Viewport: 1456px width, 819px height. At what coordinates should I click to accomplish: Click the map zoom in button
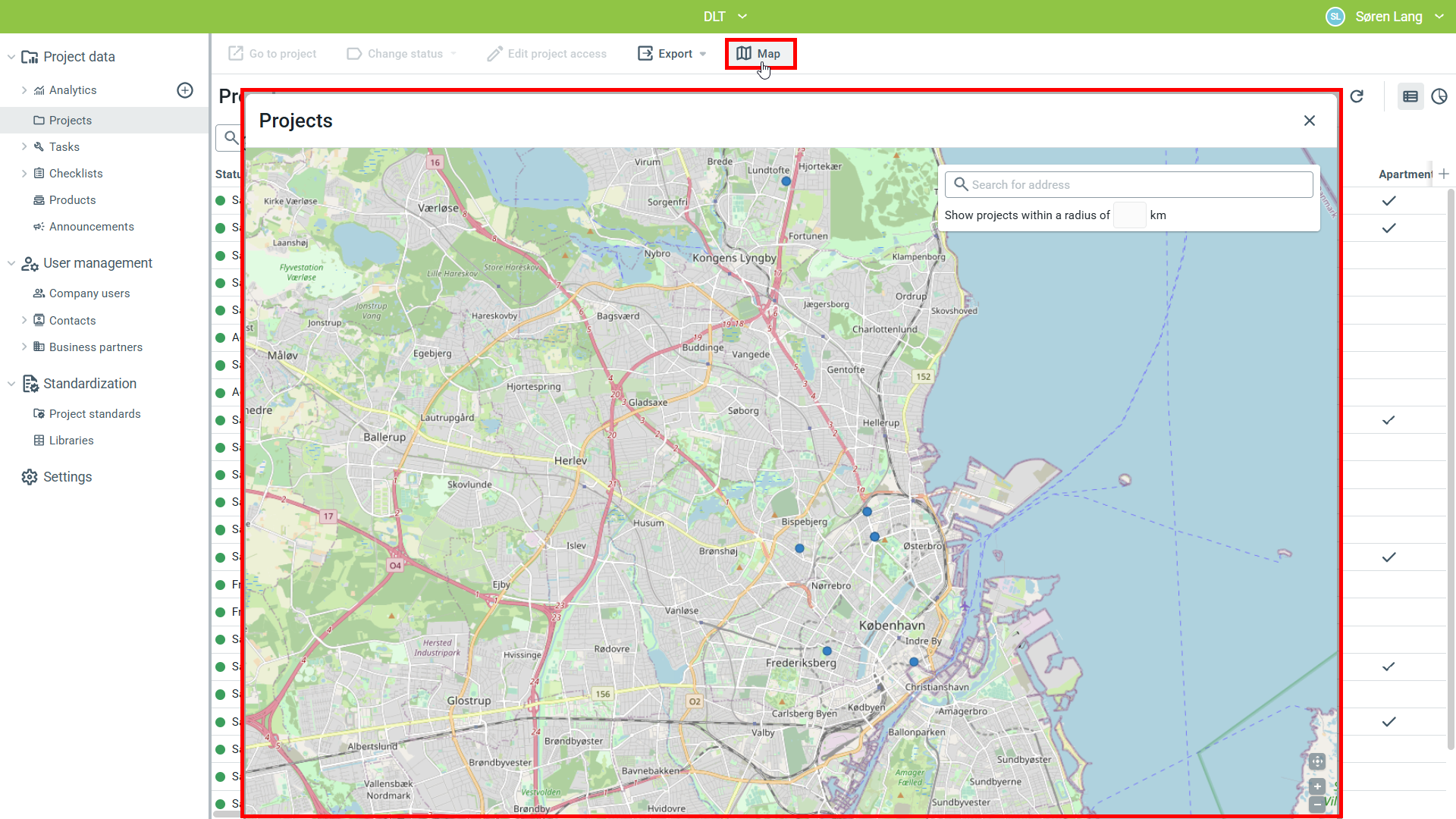[x=1317, y=786]
